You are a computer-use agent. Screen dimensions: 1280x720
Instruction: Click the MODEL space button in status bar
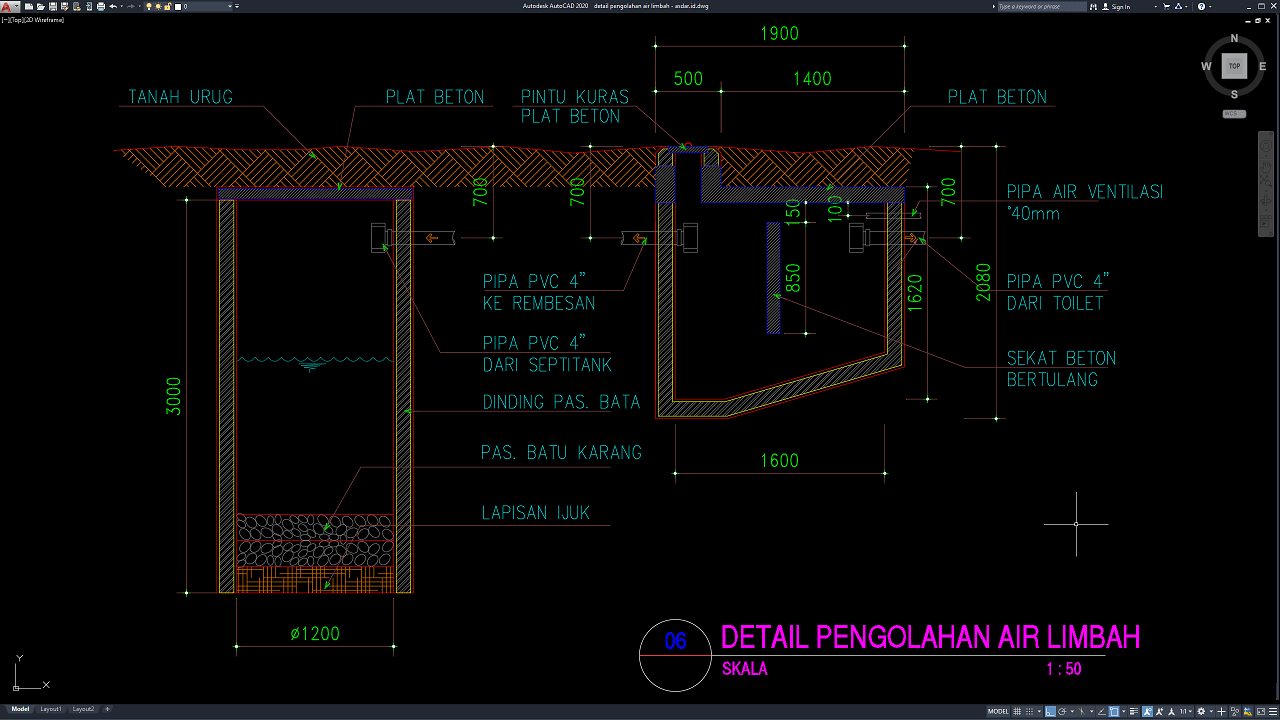[x=998, y=711]
